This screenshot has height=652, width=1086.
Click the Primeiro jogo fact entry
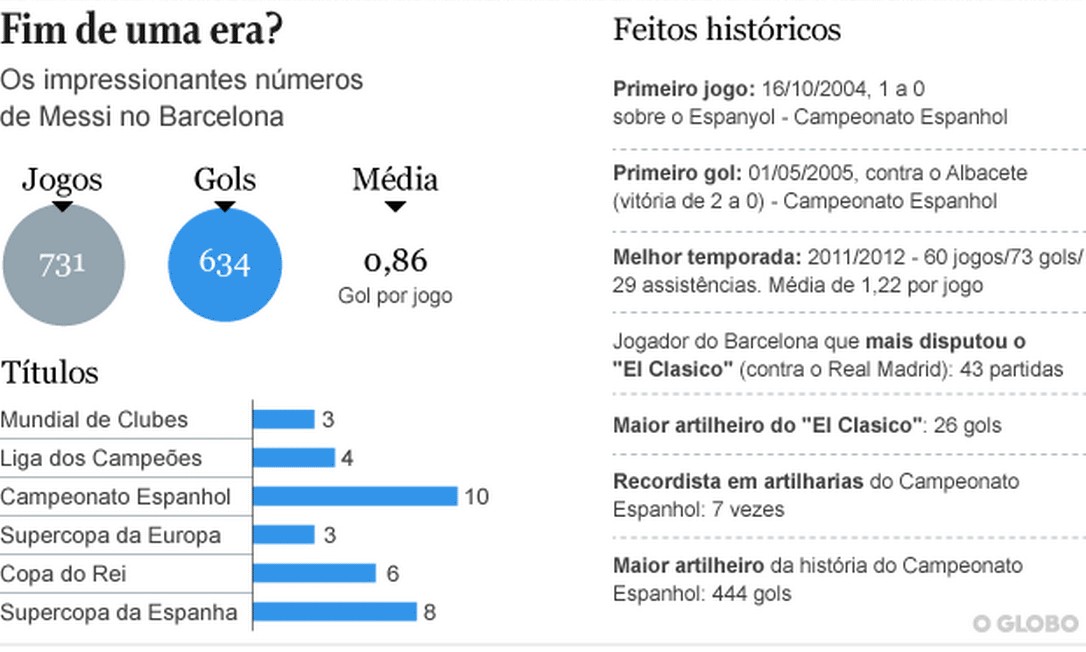(x=810, y=103)
